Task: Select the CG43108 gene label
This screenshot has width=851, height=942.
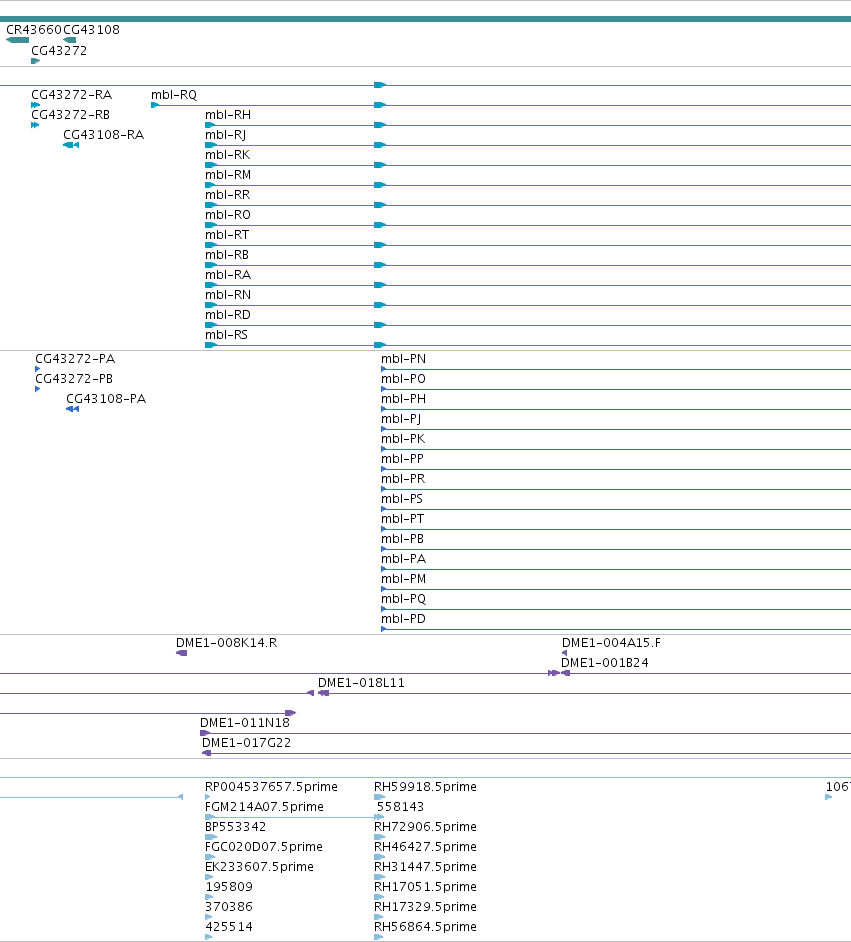Action: tap(91, 29)
